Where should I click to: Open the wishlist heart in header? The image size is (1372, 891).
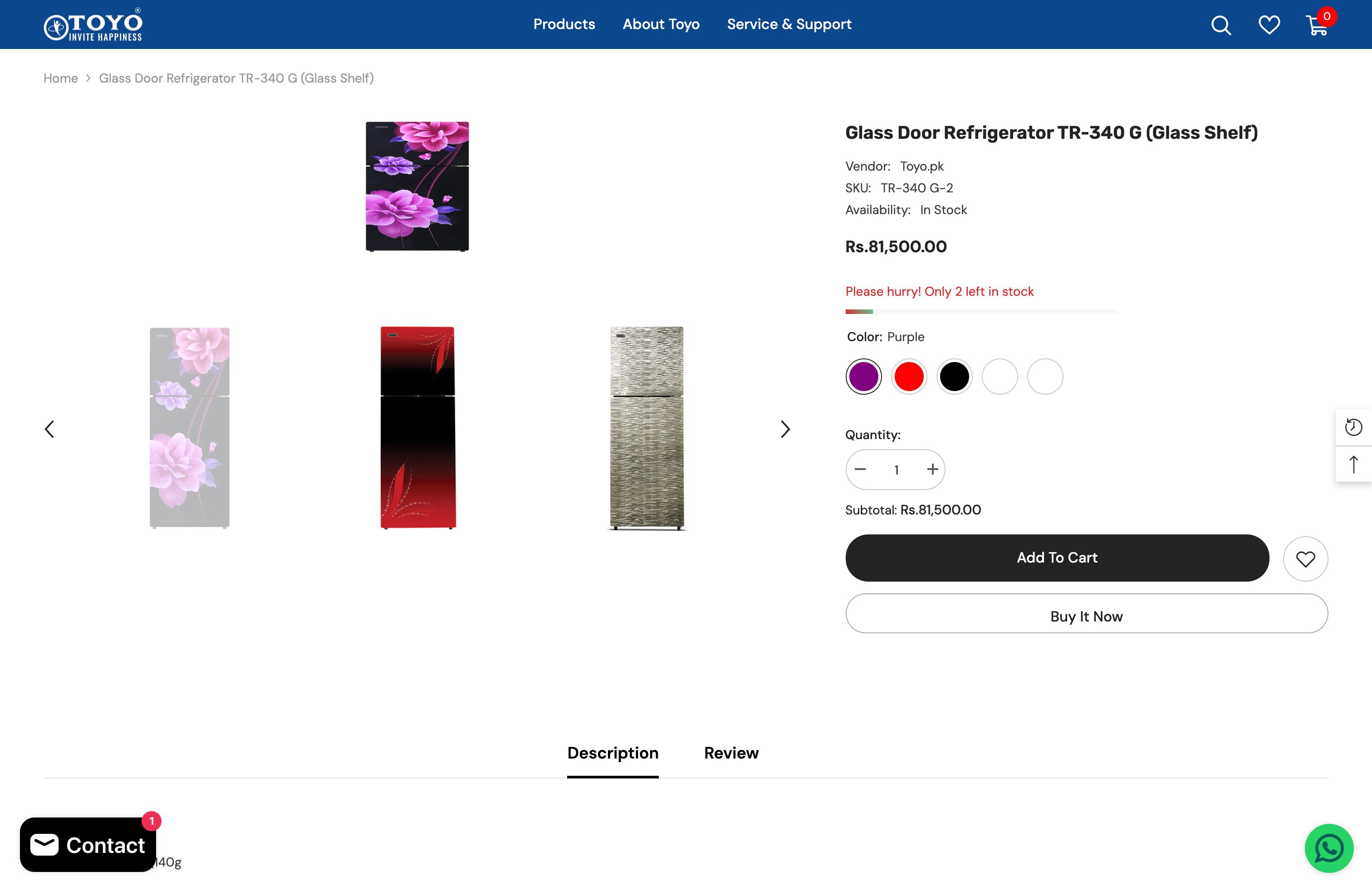click(1269, 25)
